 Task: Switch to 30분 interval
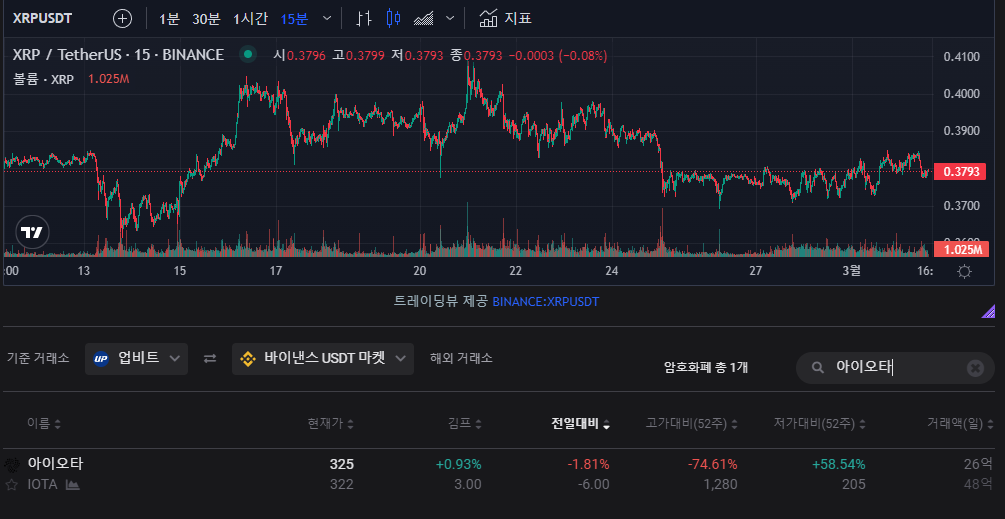[206, 19]
